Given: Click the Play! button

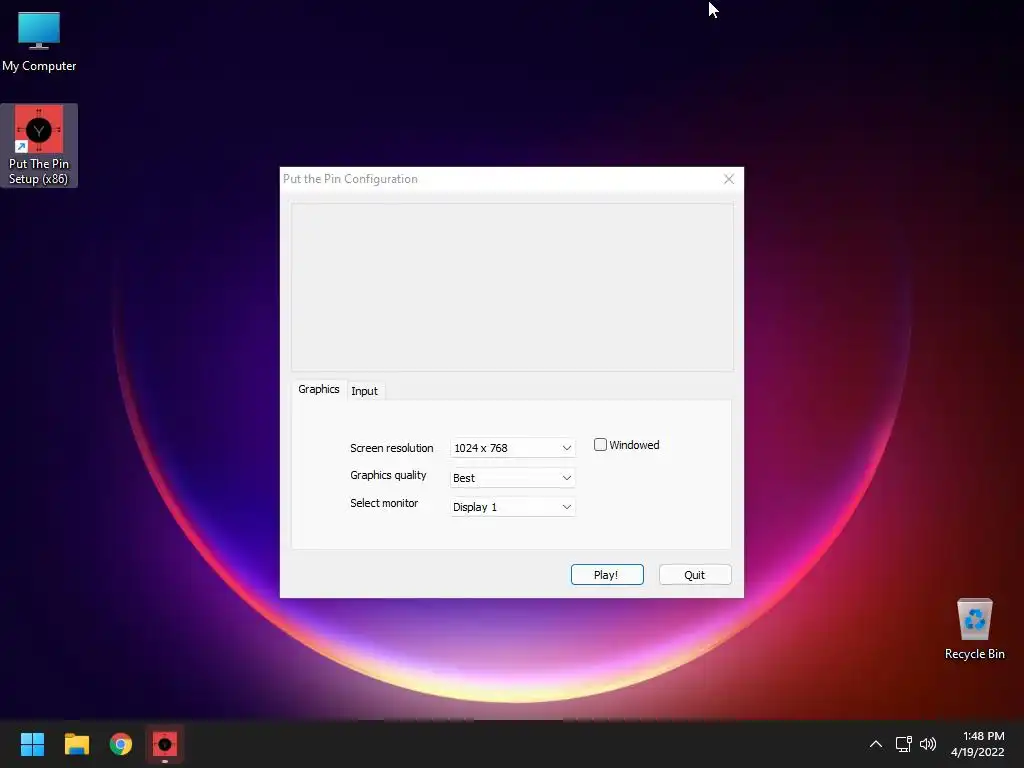Looking at the screenshot, I should click(607, 575).
